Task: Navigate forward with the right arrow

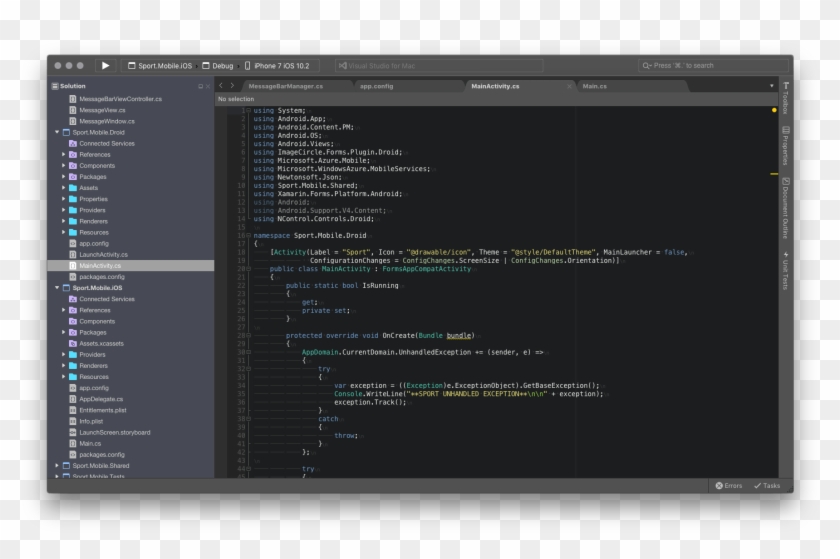Action: pyautogui.click(x=232, y=85)
